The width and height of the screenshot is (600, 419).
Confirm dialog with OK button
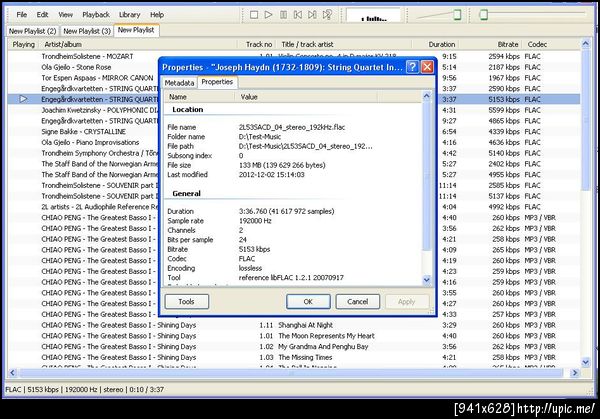click(308, 302)
